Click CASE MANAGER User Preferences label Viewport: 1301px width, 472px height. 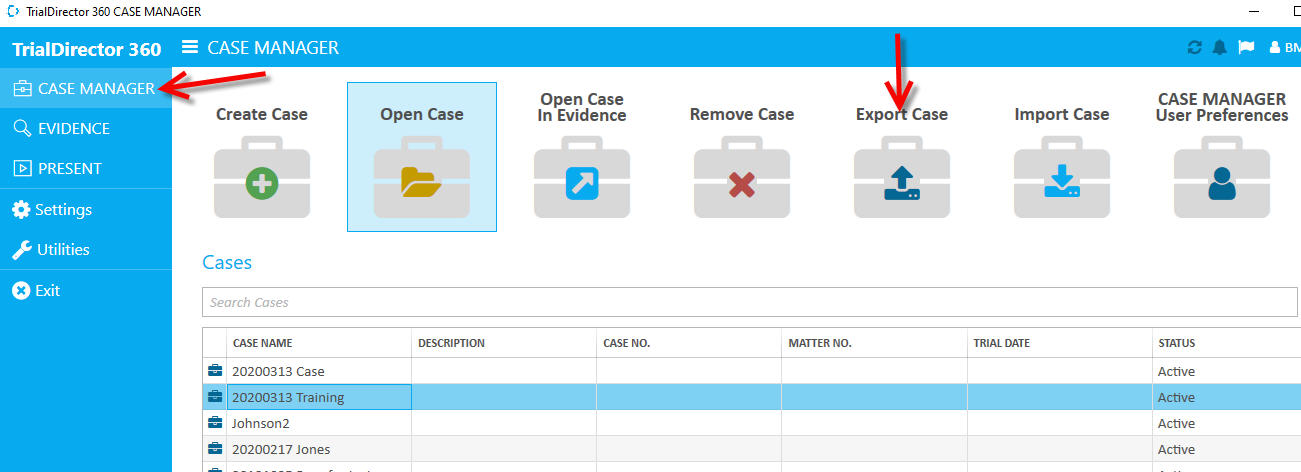pyautogui.click(x=1222, y=107)
